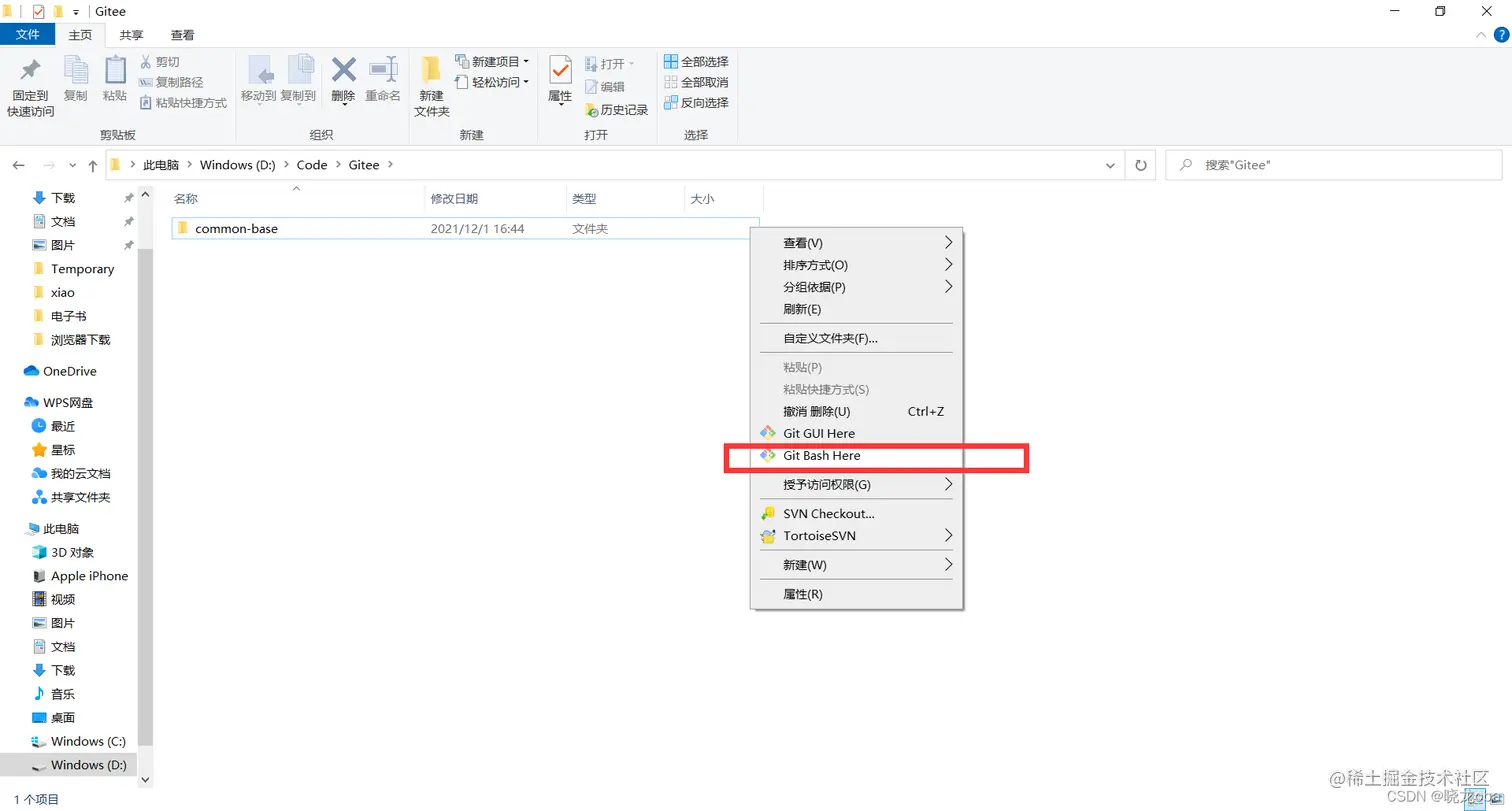Screen dimensions: 1512x811
Task: Open 查看(V) submenu in context menu
Action: [856, 243]
